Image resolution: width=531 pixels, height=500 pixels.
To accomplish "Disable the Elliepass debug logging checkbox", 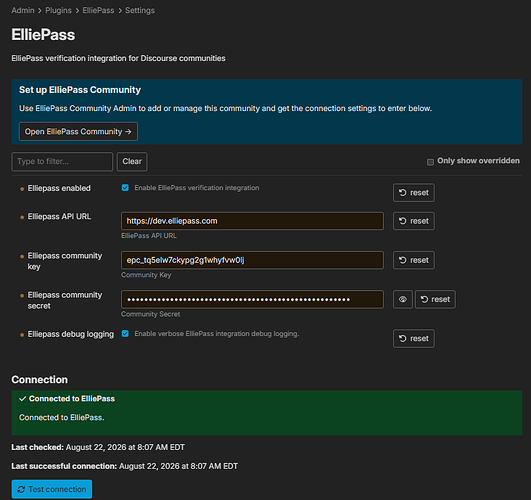I will click(125, 334).
